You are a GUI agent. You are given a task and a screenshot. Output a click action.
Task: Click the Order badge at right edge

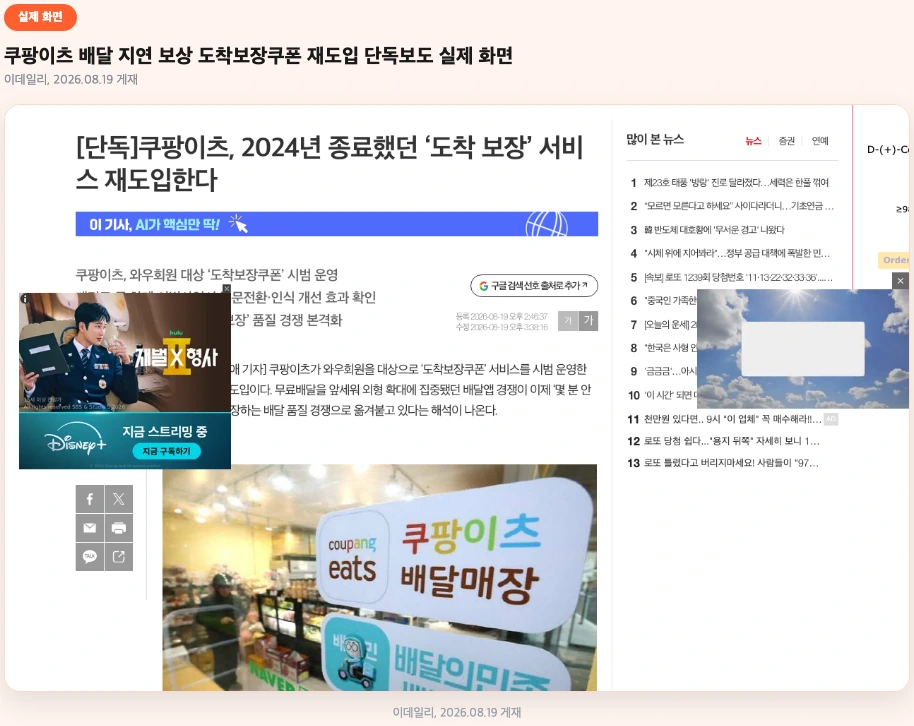click(x=894, y=260)
